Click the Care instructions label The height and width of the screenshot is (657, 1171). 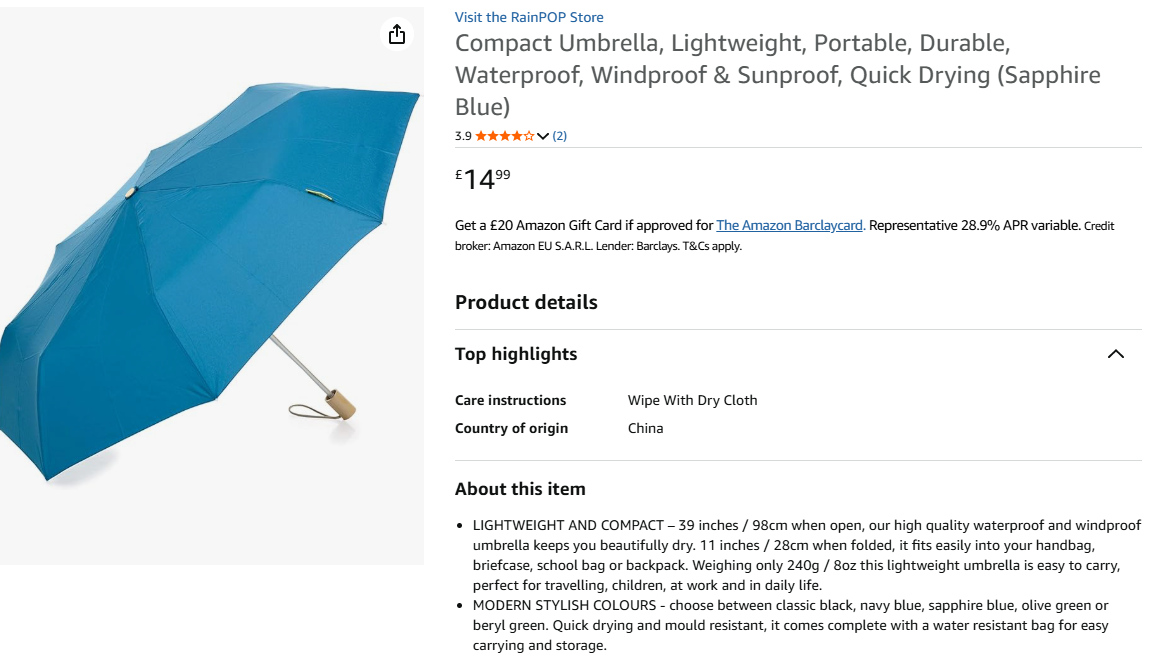[x=510, y=400]
